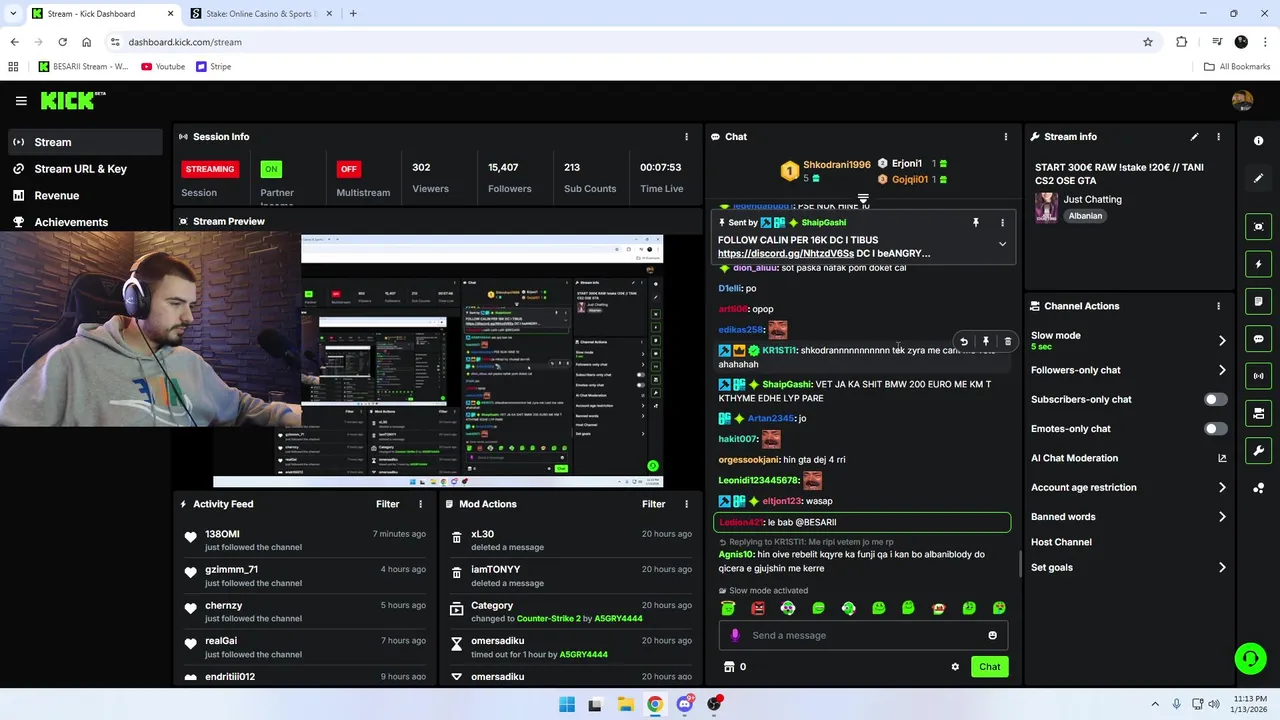Edit stream info with pencil icon in Stream info header
Image resolution: width=1280 pixels, height=720 pixels.
click(1194, 137)
